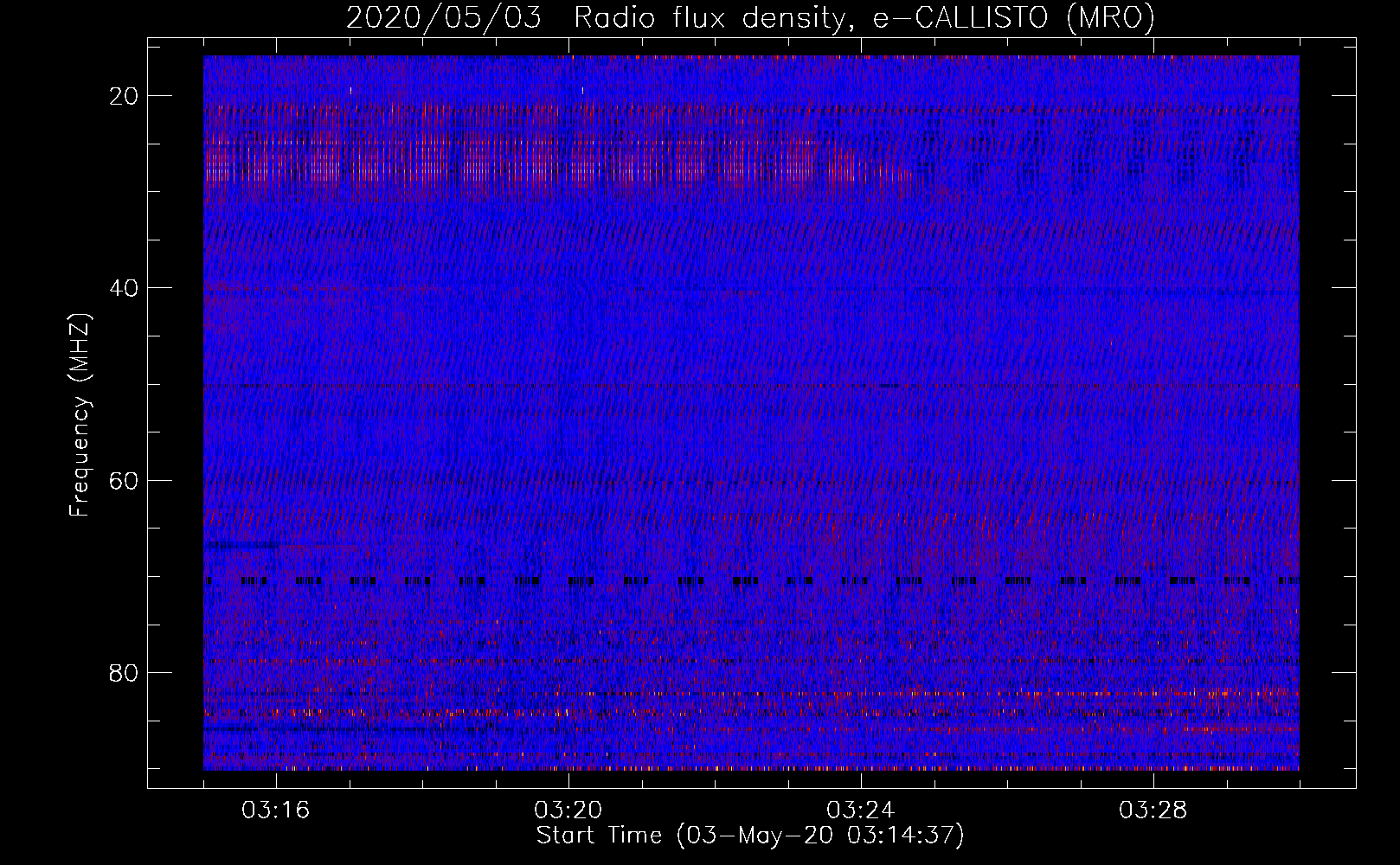Click the time tick label '03:28'
Screen dimensions: 1400x865
click(1153, 811)
